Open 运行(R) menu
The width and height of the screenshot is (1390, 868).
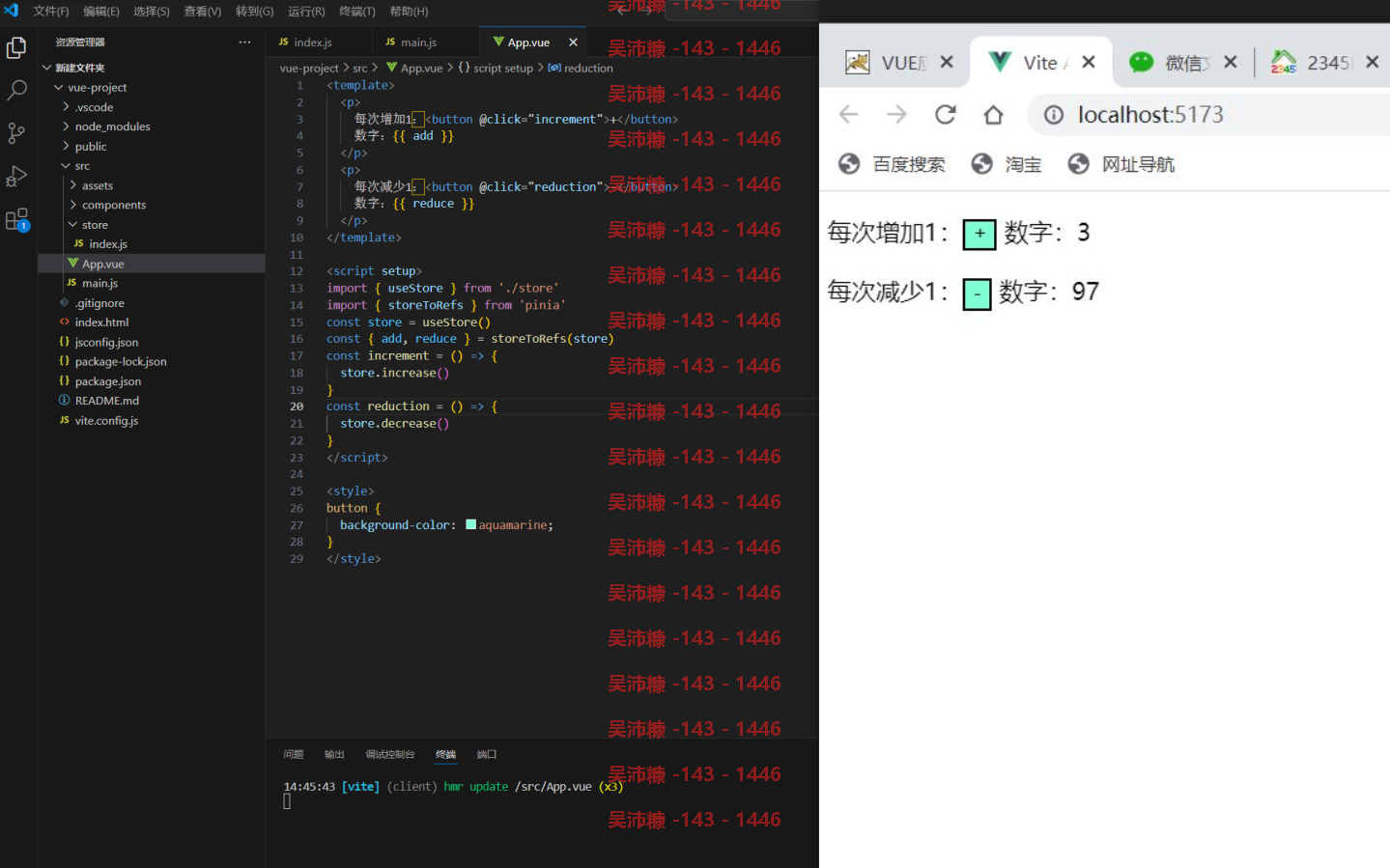tap(306, 12)
